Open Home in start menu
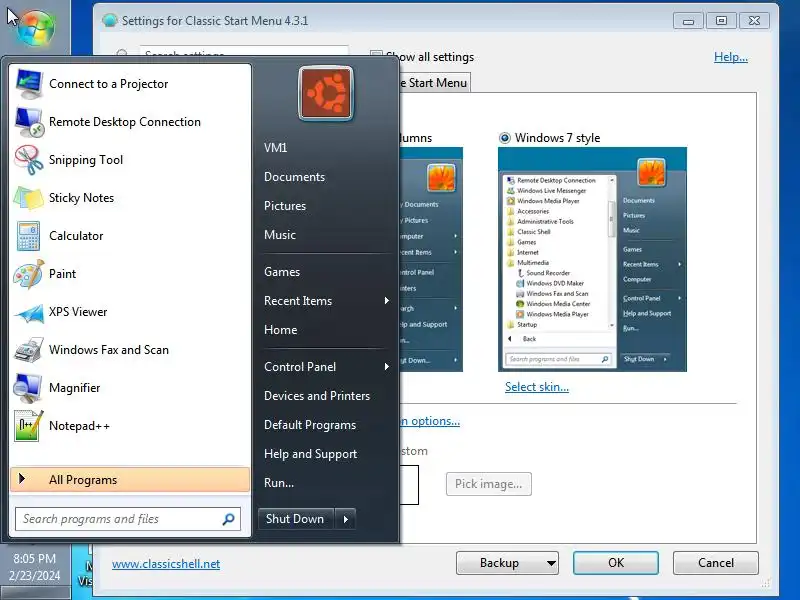800x600 pixels. (x=281, y=330)
